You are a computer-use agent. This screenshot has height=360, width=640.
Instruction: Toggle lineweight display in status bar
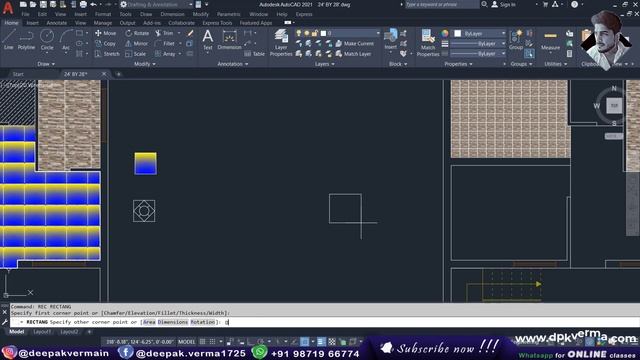pos(321,342)
